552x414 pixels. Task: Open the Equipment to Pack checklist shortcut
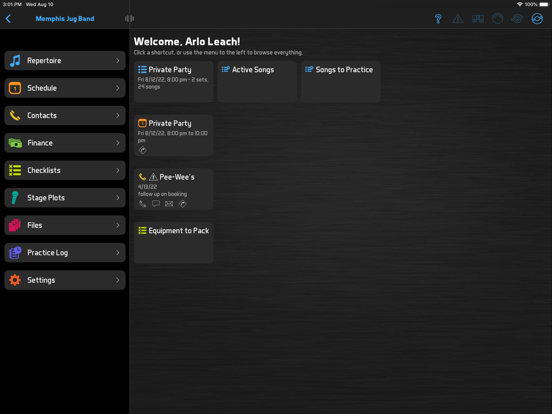click(174, 243)
